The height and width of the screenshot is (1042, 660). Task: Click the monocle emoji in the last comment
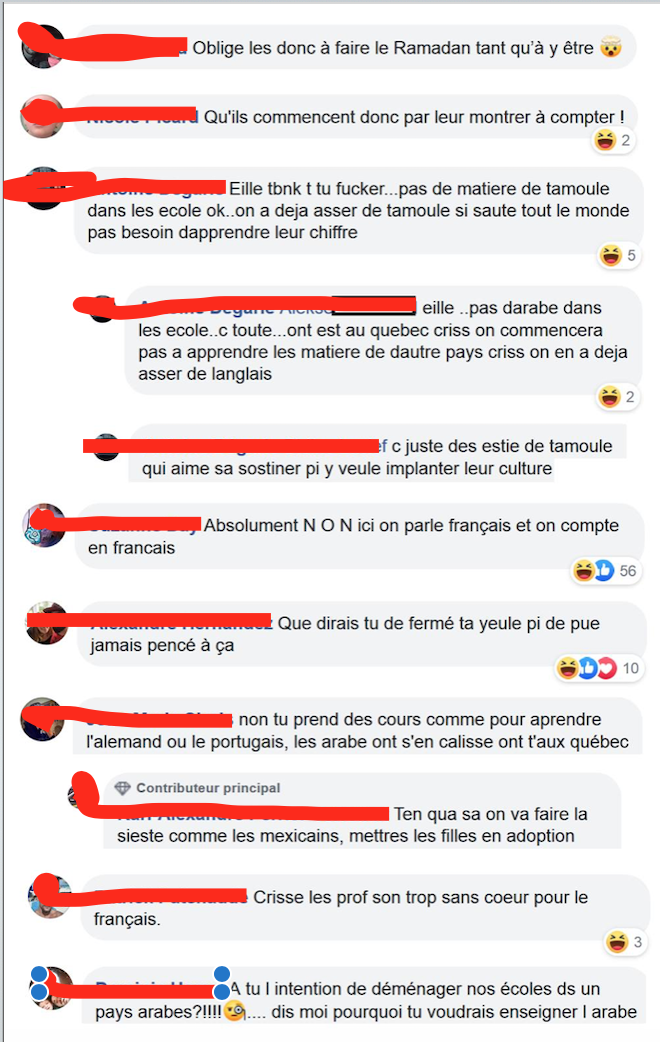[234, 1011]
